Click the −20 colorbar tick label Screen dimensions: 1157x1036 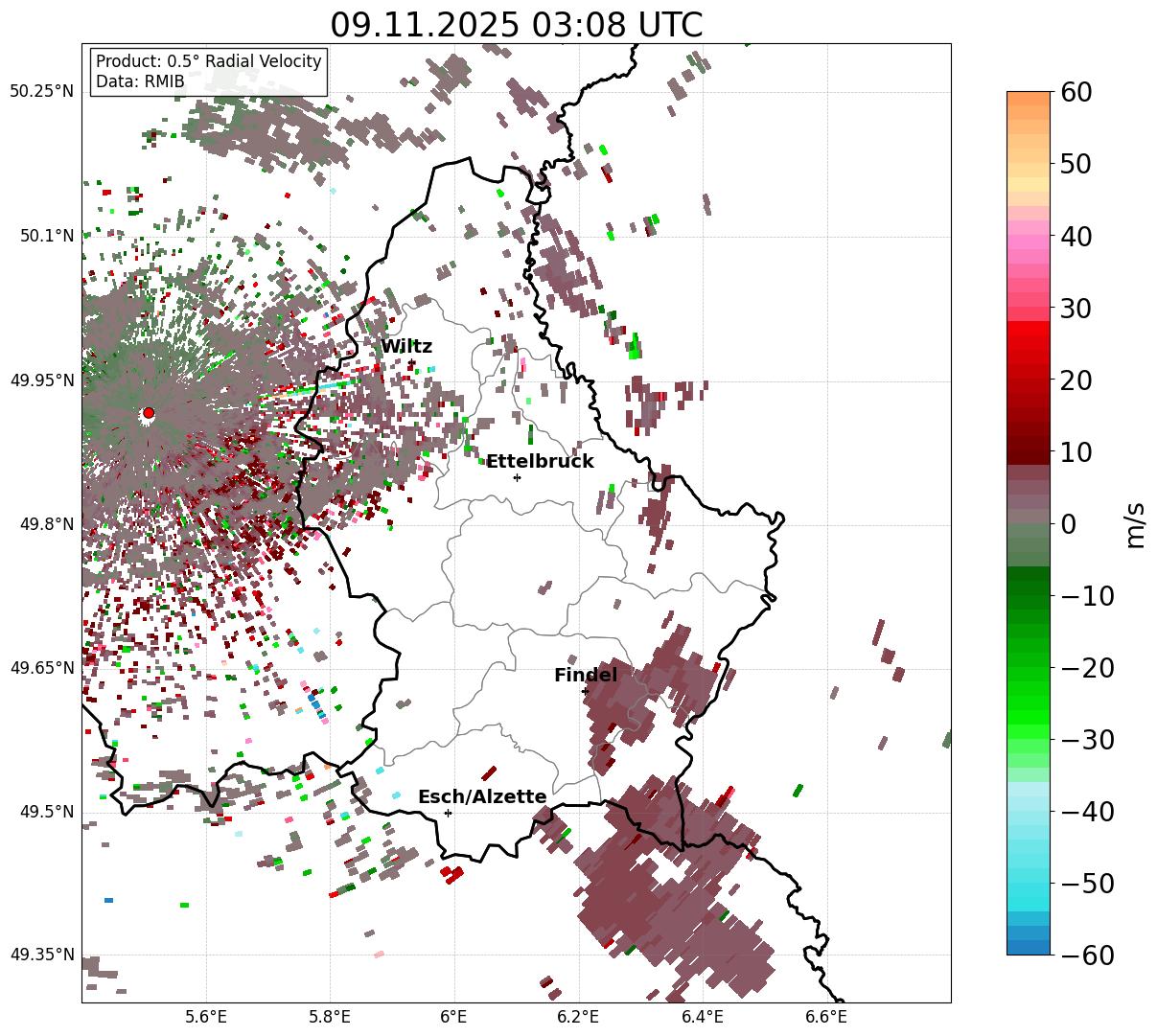[1088, 668]
